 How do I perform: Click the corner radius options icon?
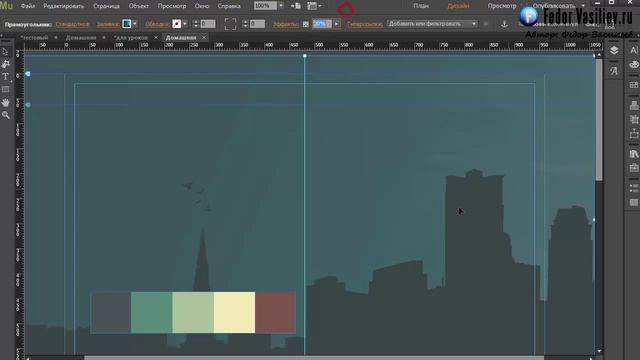(230, 24)
